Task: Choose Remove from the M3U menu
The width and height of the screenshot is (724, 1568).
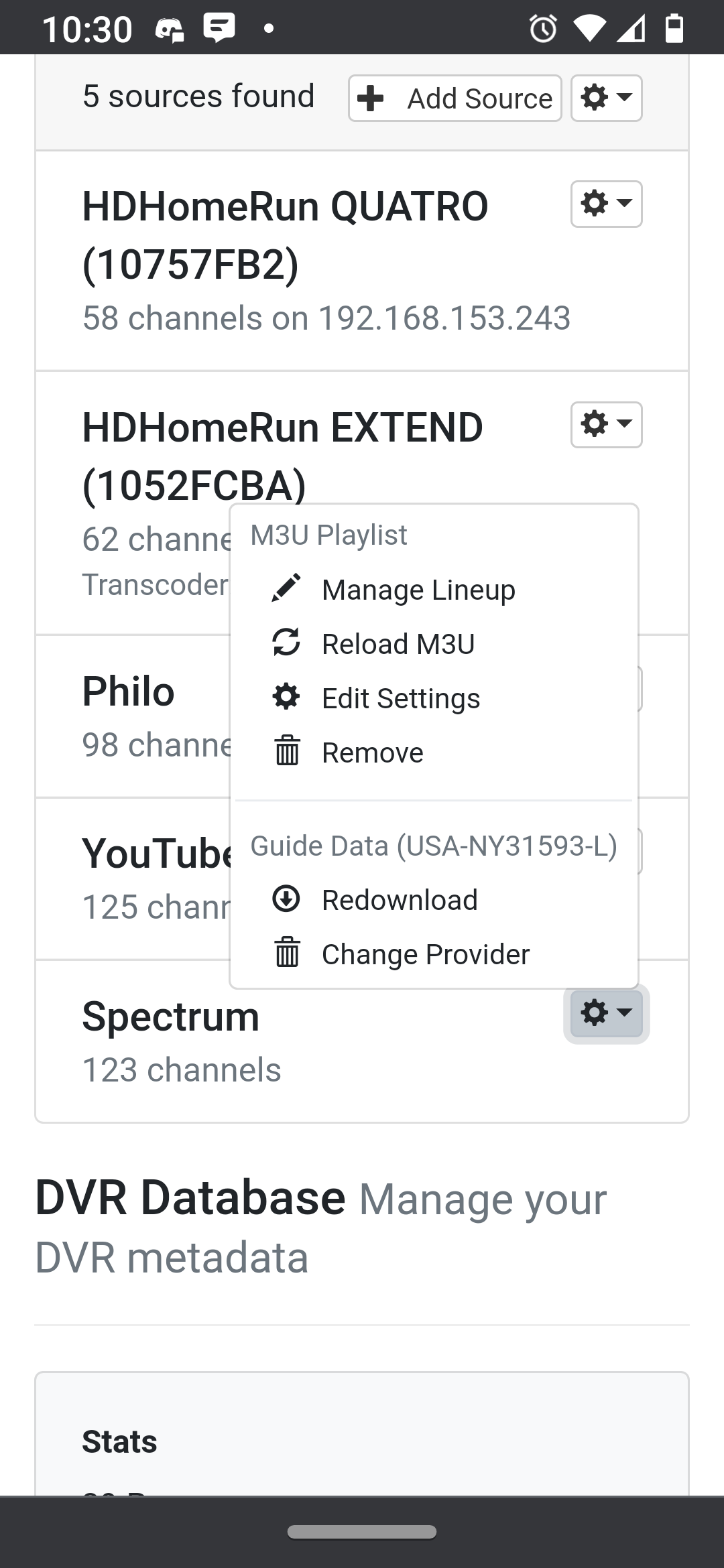Action: (x=373, y=753)
